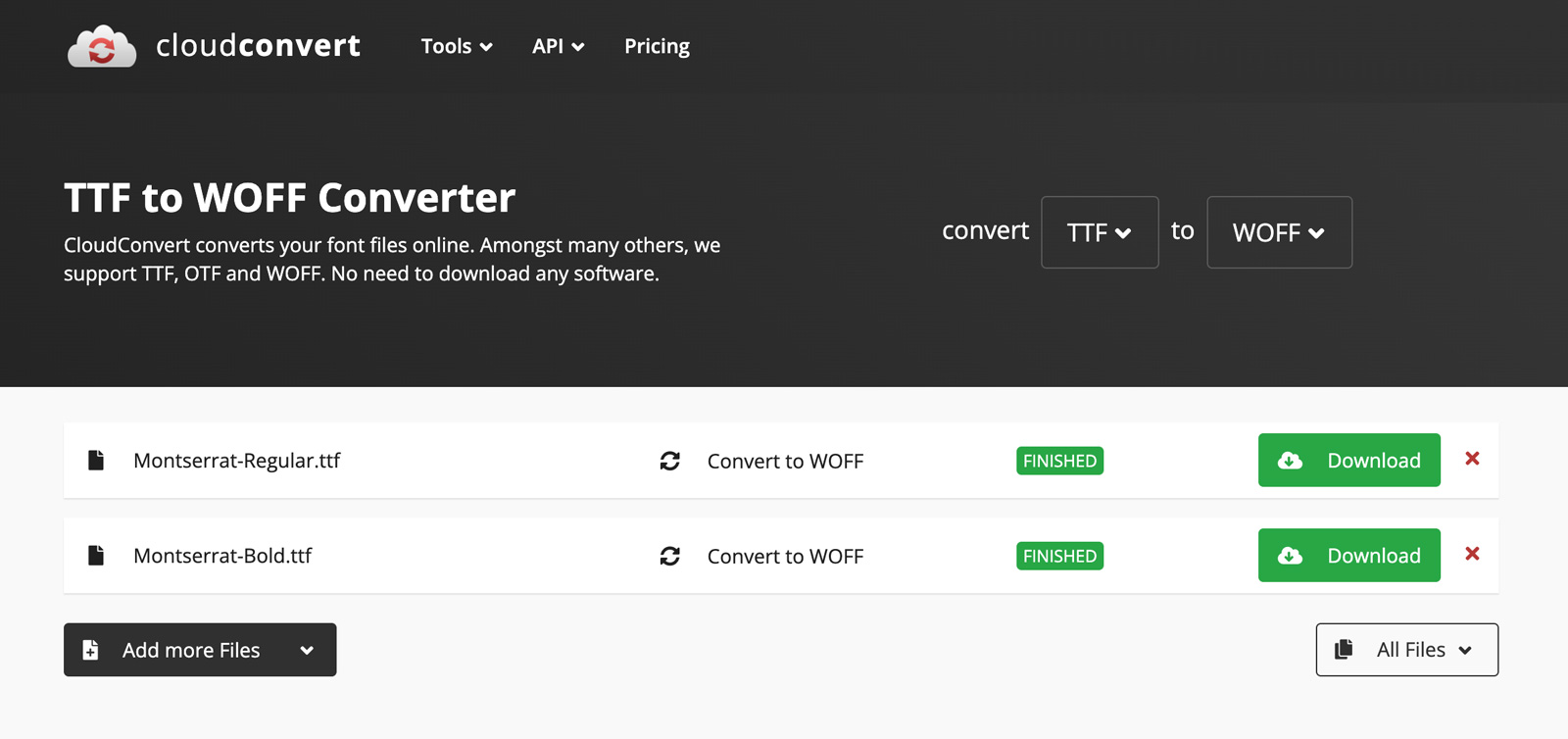Click the CloudConvert cloud logo
The image size is (1568, 739).
101,45
